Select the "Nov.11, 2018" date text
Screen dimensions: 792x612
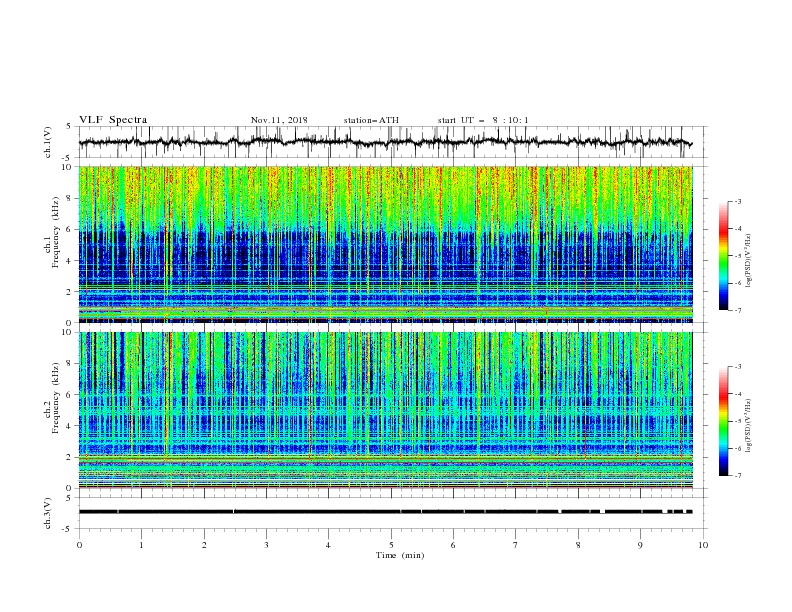279,120
